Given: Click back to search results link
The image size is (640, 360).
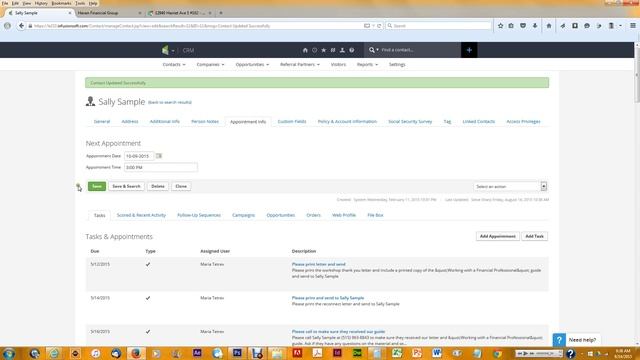Looking at the screenshot, I should tap(170, 102).
